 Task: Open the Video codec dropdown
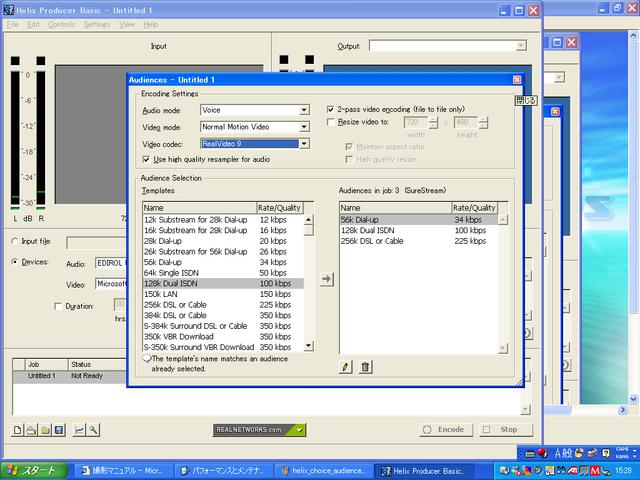coord(304,144)
